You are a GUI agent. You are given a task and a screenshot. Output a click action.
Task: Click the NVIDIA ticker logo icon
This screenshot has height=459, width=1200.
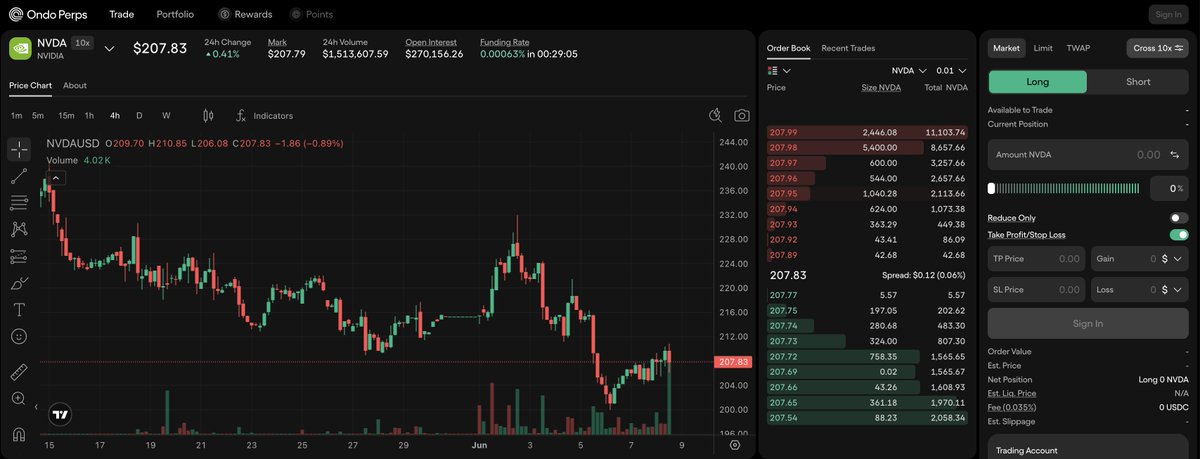(20, 48)
